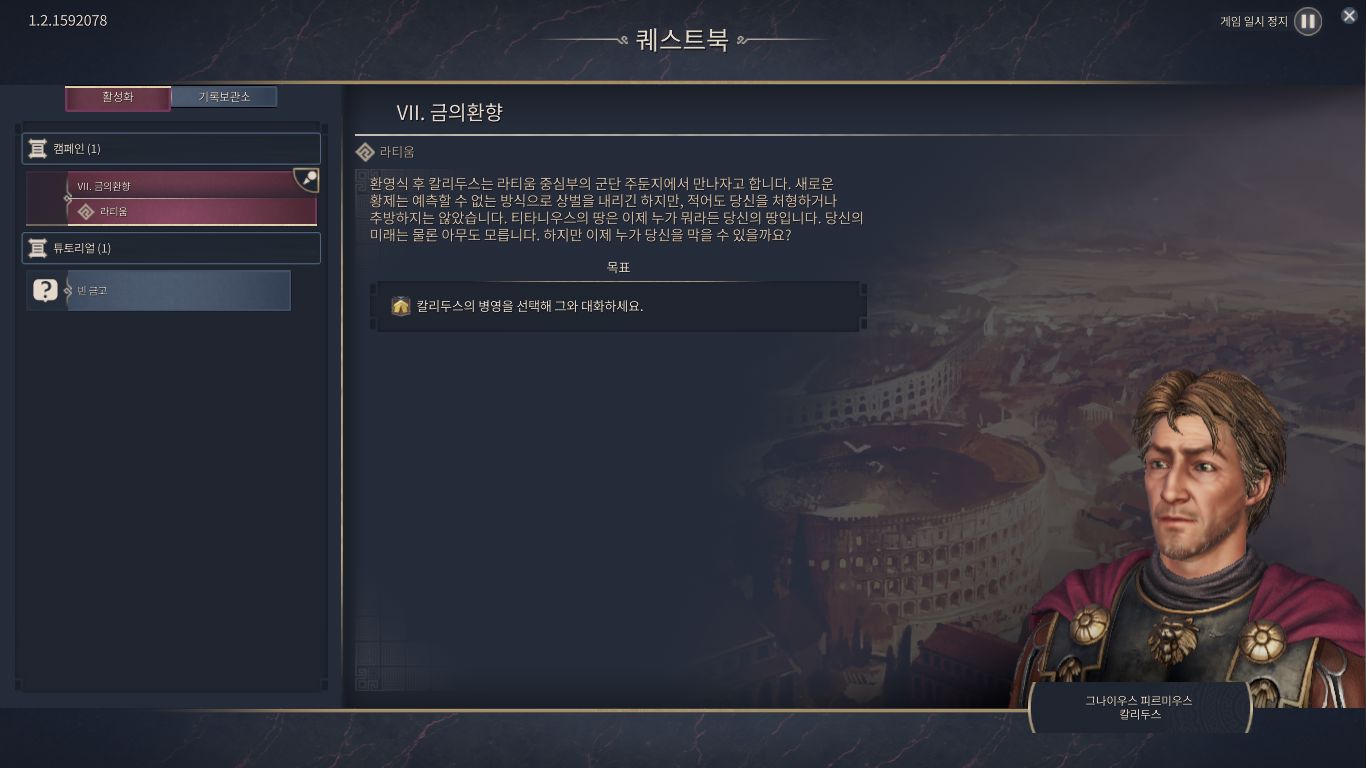Screen dimensions: 1366x768
Task: Click the scroll icon beside 튜토리얼
Action: click(x=37, y=248)
